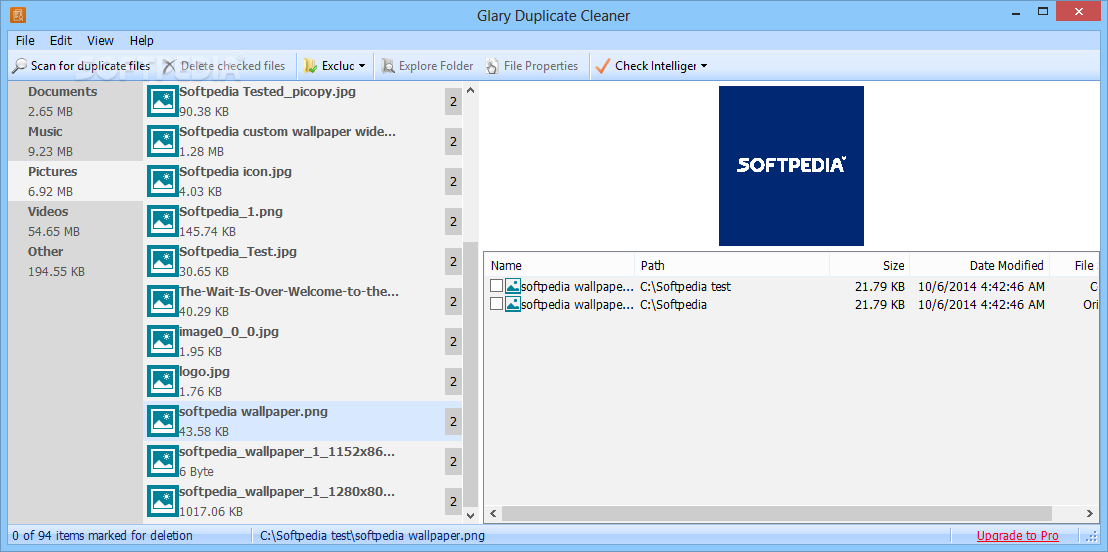Open the Exclude dropdown arrow
The width and height of the screenshot is (1108, 552).
pos(363,66)
